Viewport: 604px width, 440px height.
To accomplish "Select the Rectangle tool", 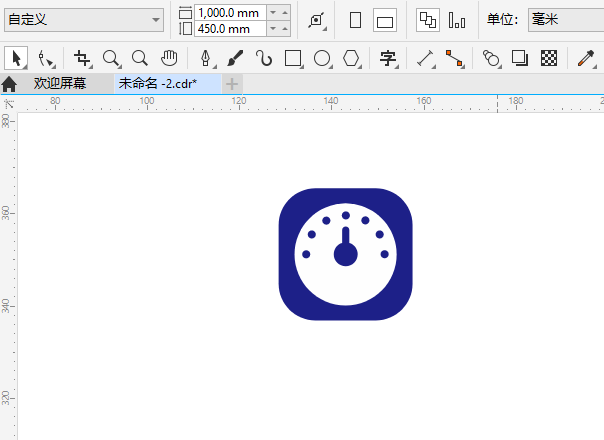I will pos(293,59).
